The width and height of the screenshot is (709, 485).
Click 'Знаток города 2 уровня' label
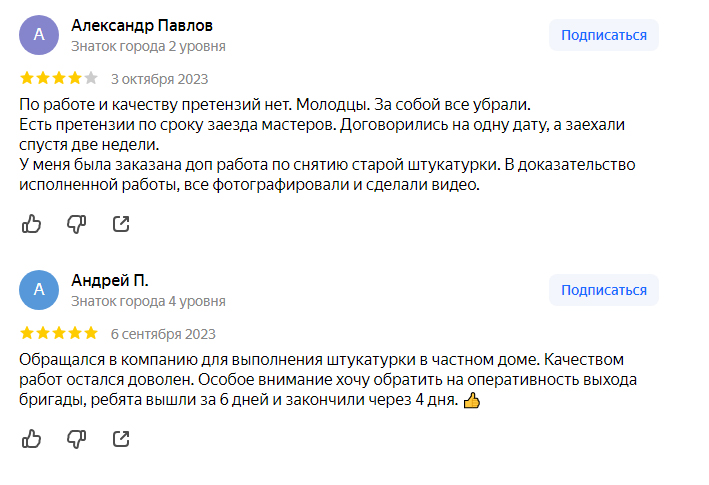[x=148, y=46]
